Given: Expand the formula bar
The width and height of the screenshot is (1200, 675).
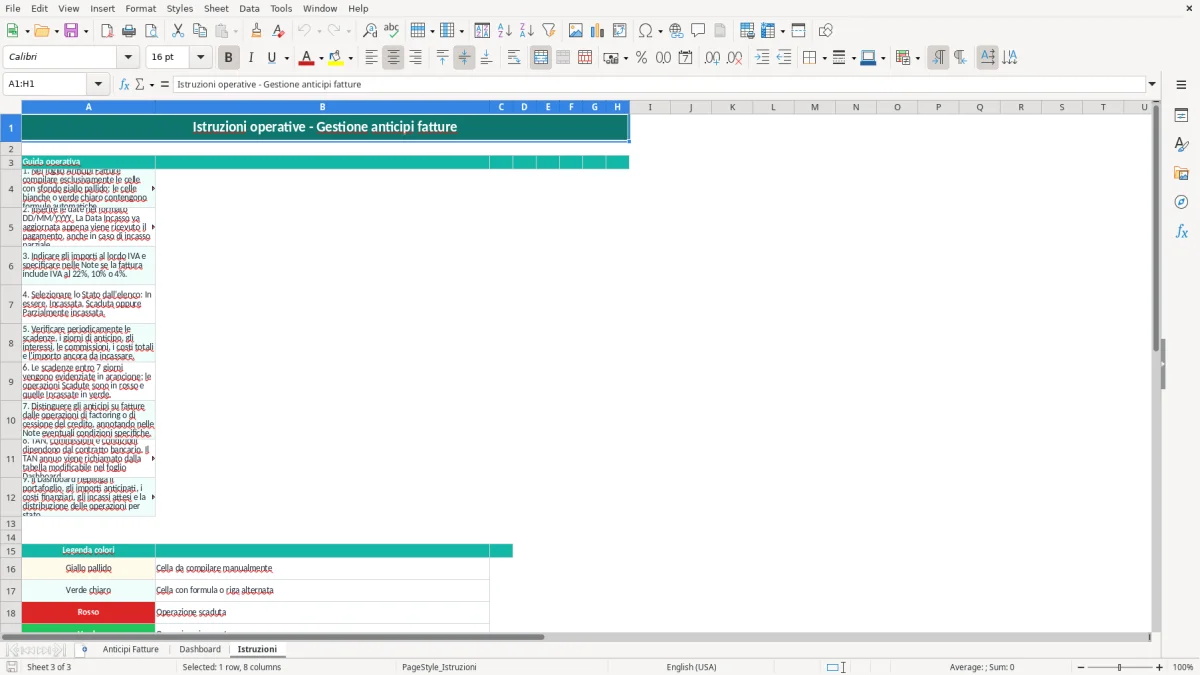Looking at the screenshot, I should pyautogui.click(x=1152, y=84).
